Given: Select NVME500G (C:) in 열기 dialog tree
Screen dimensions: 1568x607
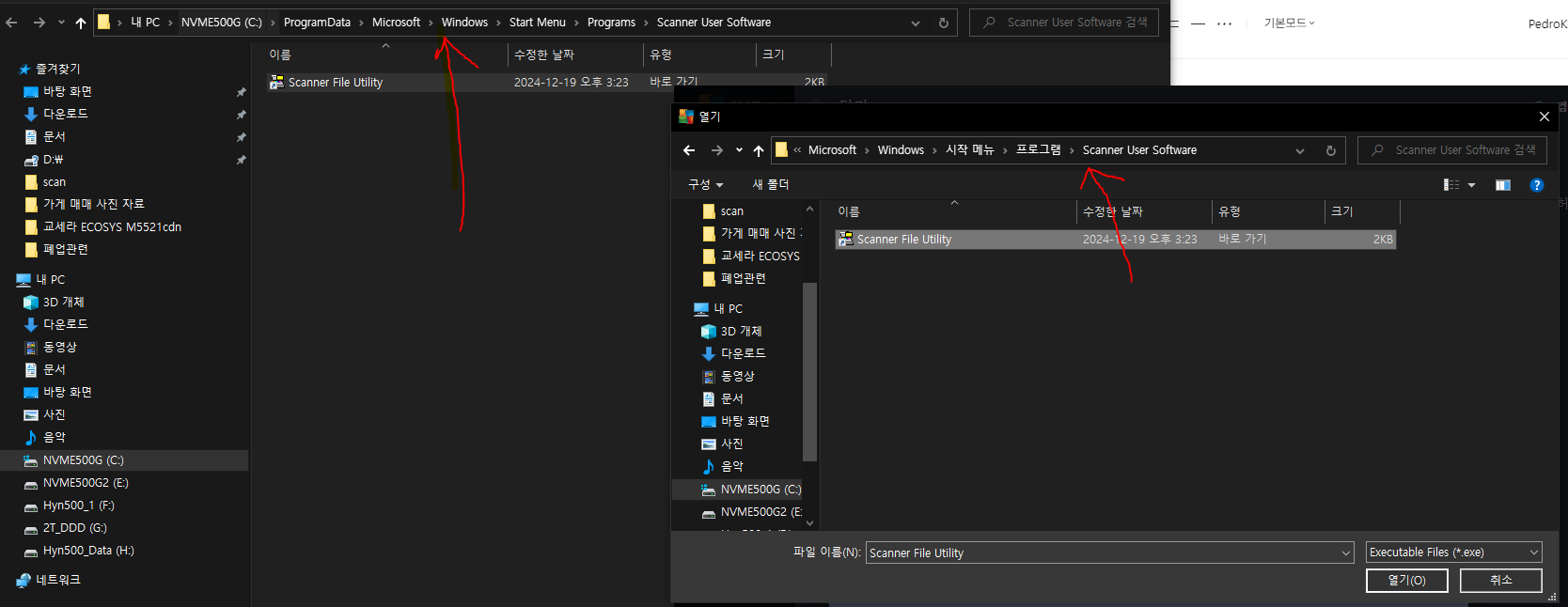Looking at the screenshot, I should click(760, 490).
